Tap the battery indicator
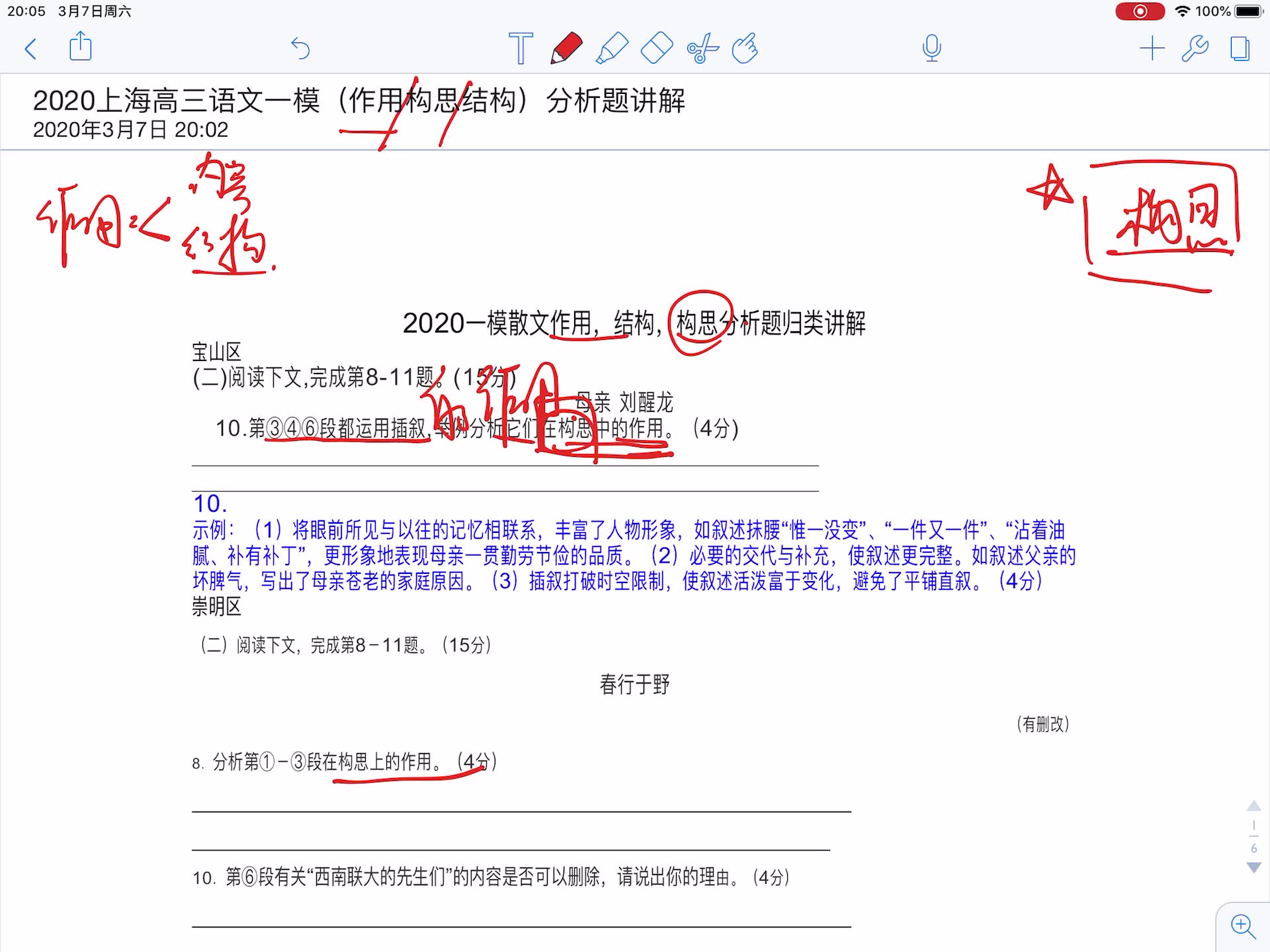 click(1249, 11)
